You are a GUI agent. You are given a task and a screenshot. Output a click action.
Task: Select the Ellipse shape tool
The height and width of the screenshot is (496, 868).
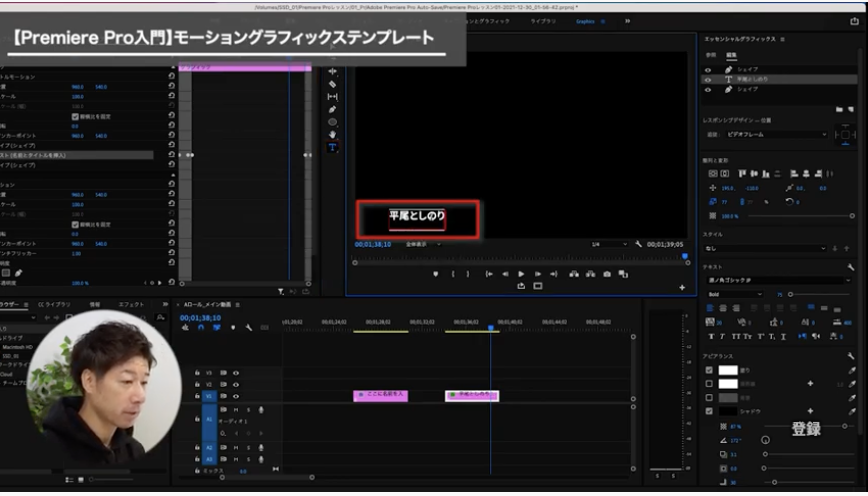[332, 122]
